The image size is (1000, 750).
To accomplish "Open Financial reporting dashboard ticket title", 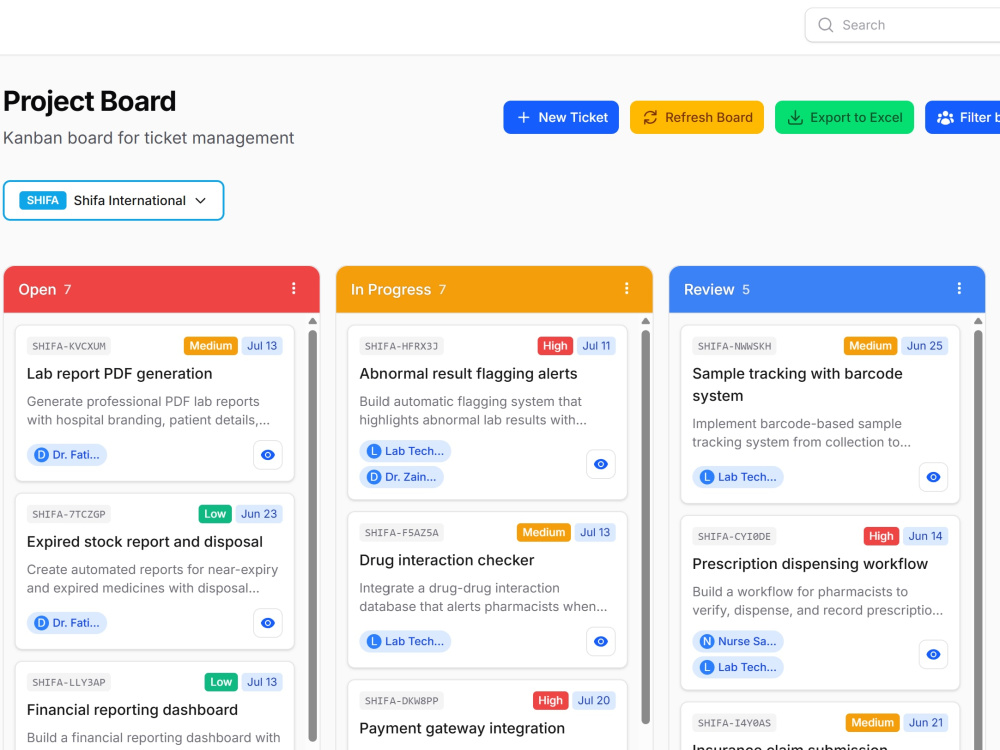I will 132,710.
